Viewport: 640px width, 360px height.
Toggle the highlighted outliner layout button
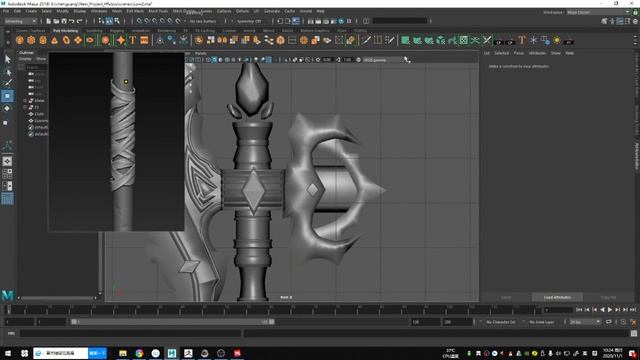point(7,199)
